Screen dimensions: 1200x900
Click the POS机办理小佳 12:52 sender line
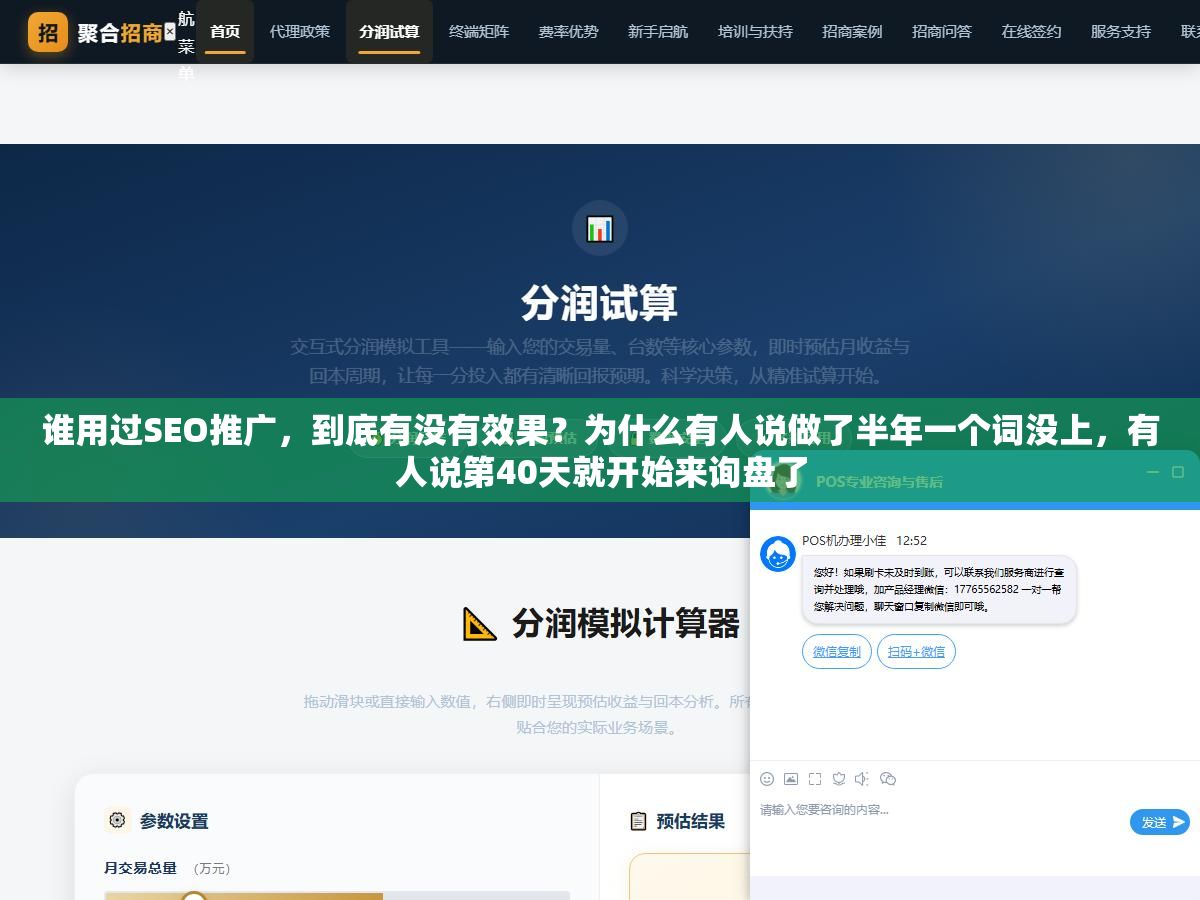click(x=864, y=540)
